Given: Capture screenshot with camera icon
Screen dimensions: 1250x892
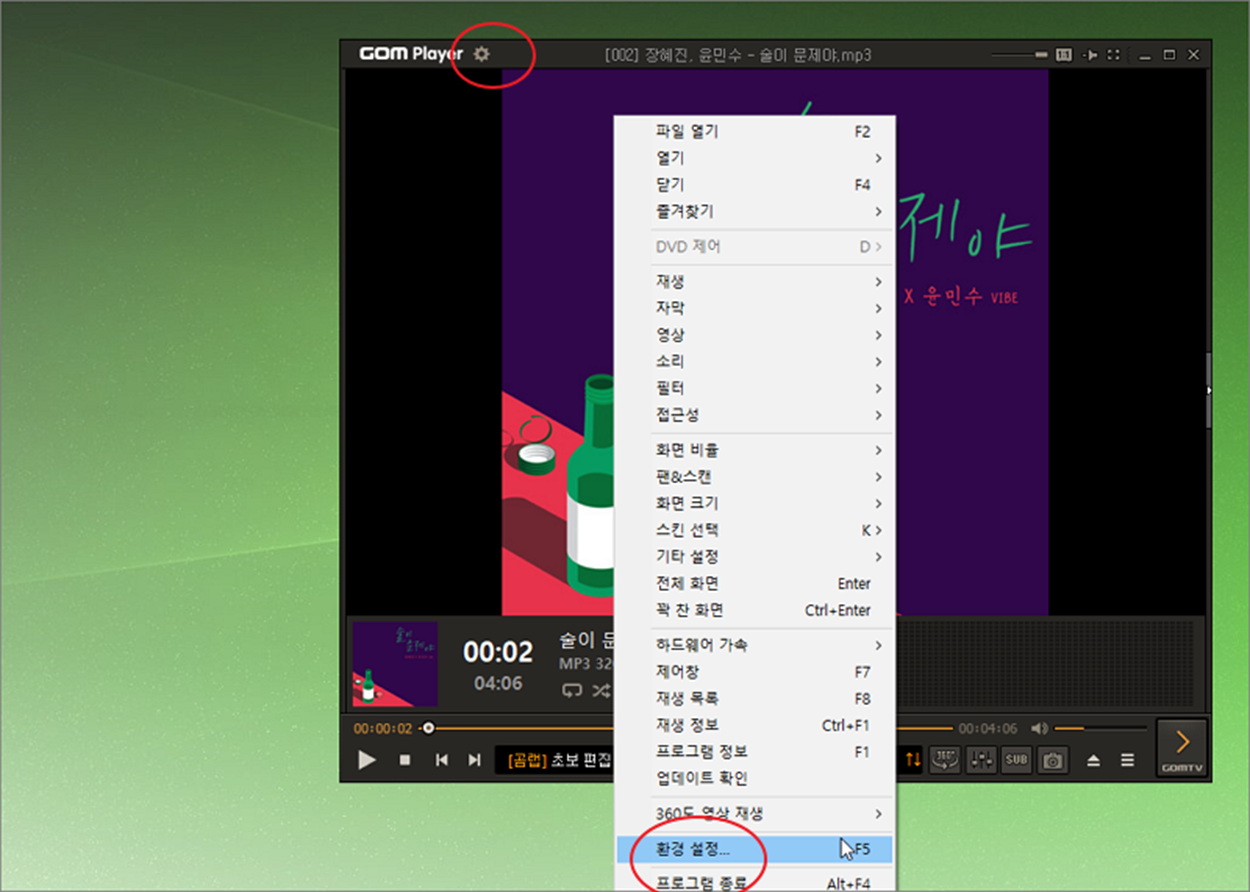Looking at the screenshot, I should tap(1052, 760).
